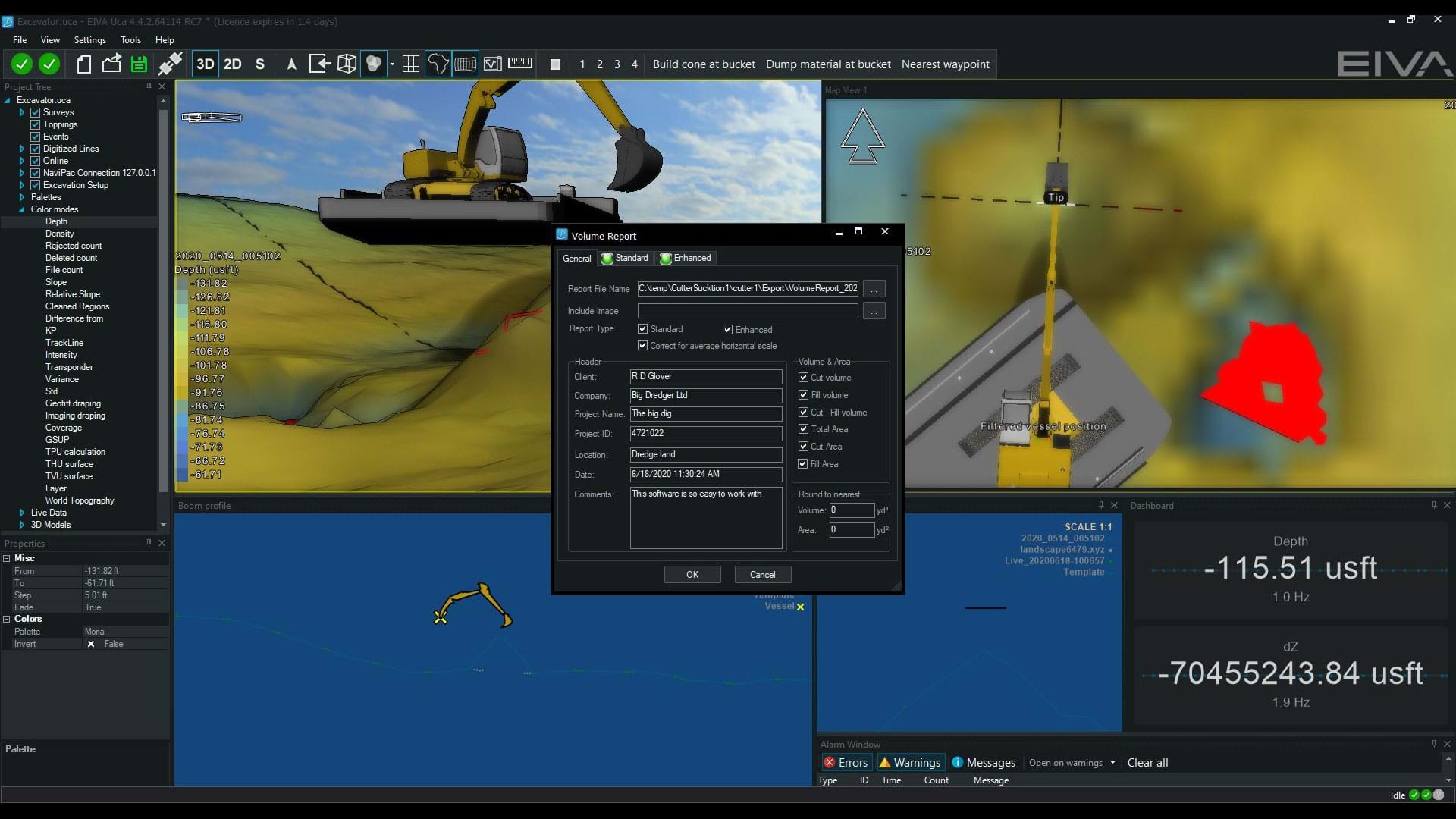Click the Client input field
This screenshot has width=1456, height=819.
pyautogui.click(x=705, y=377)
